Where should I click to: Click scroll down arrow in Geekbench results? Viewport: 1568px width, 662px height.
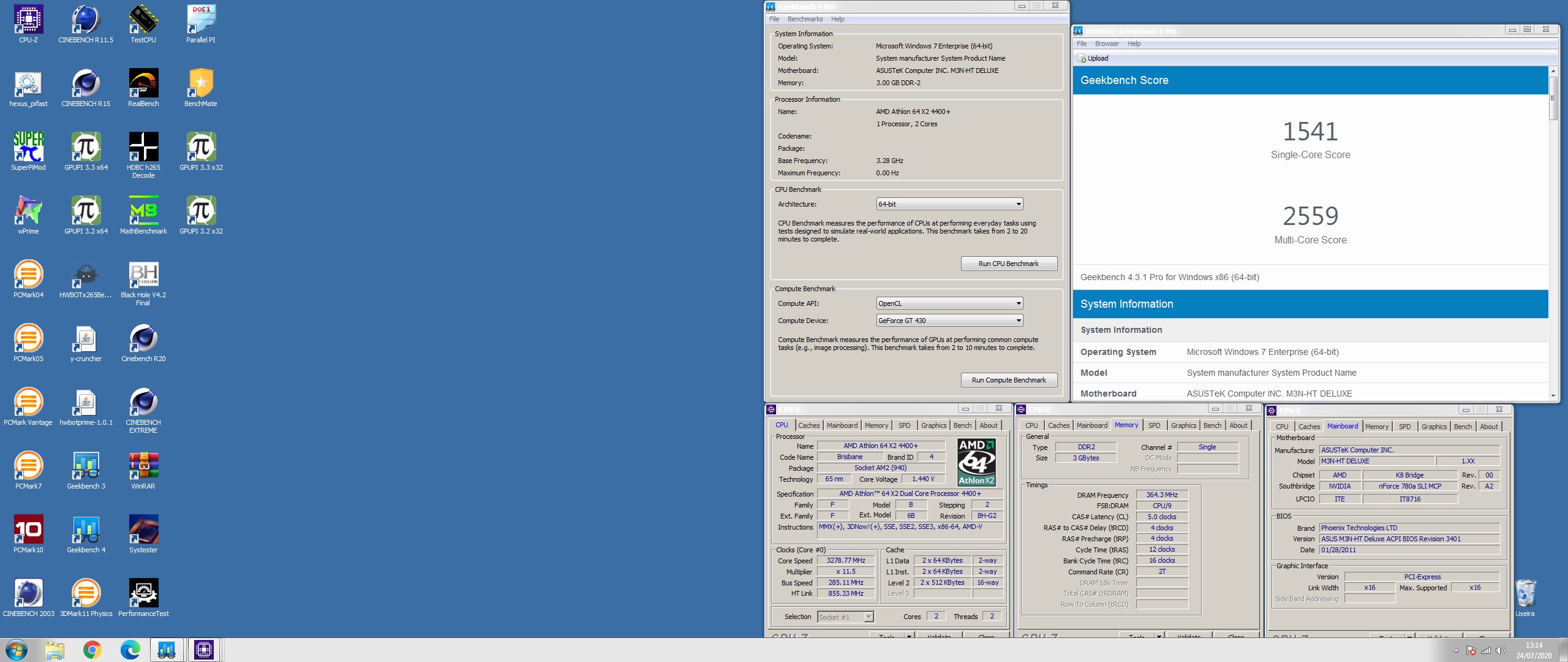pyautogui.click(x=1553, y=396)
